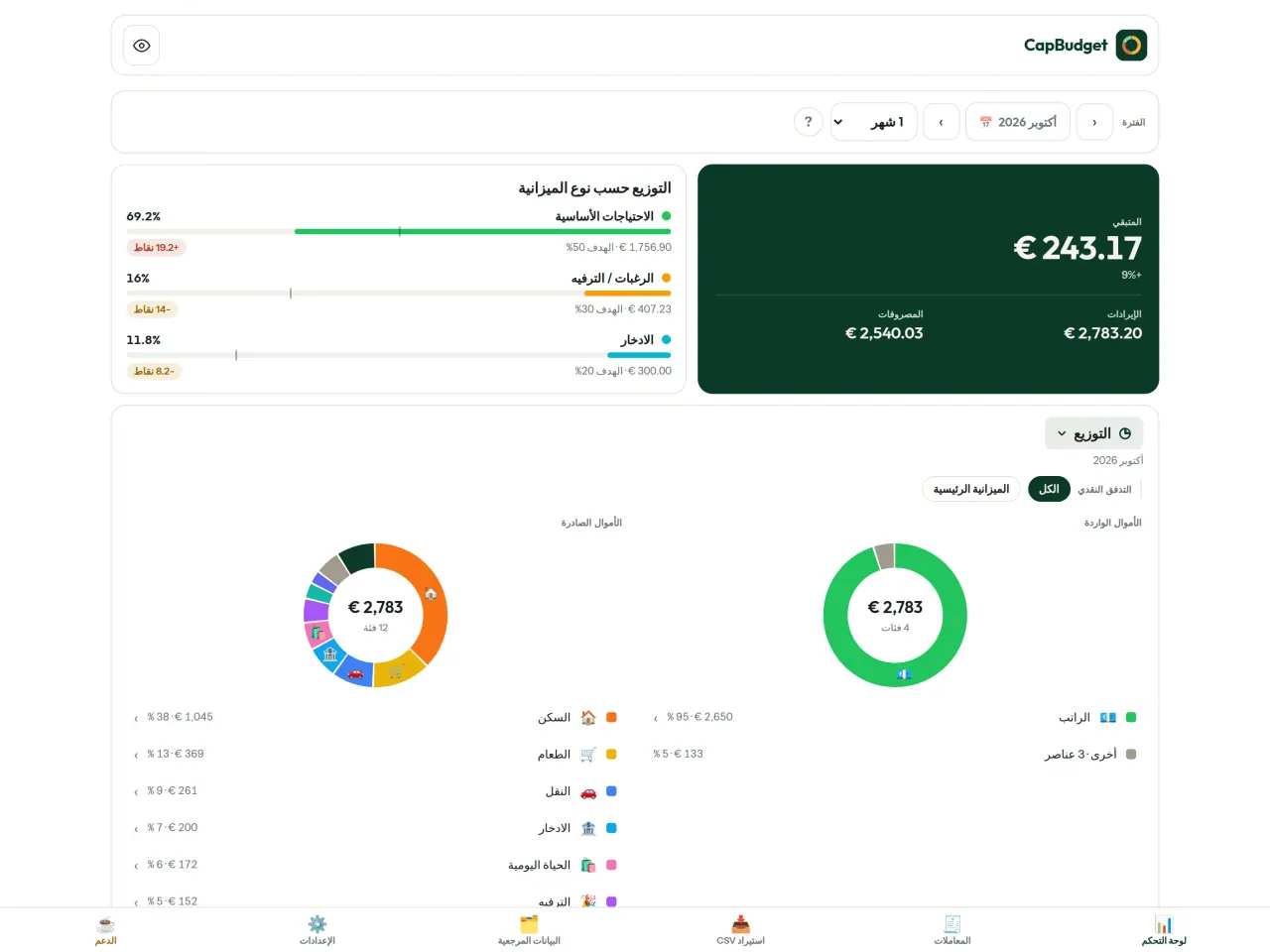Click the house icon beside السكن legend
This screenshot has height=952, width=1270.
click(x=588, y=717)
